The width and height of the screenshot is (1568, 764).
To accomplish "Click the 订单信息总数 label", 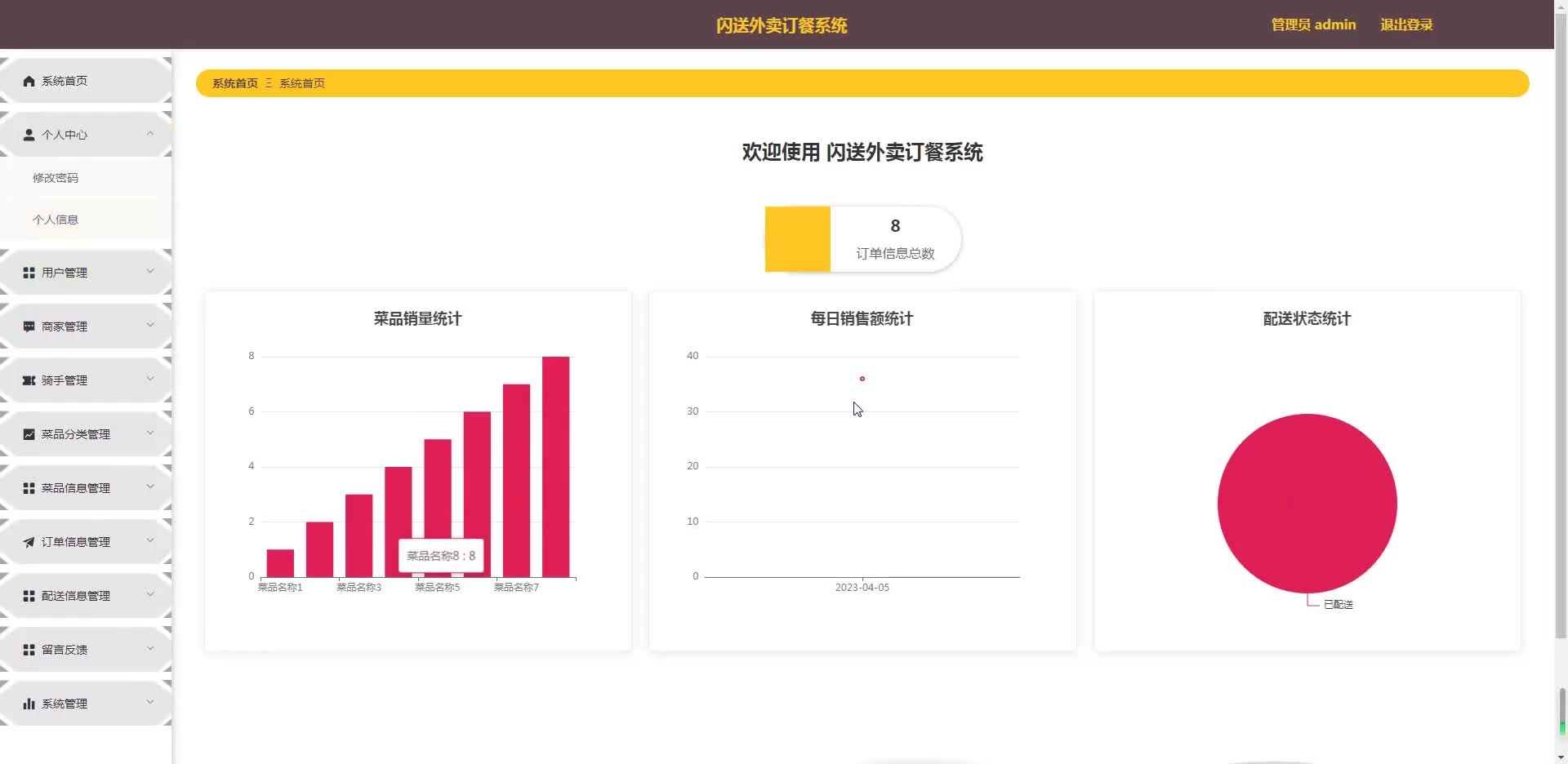I will click(x=895, y=254).
